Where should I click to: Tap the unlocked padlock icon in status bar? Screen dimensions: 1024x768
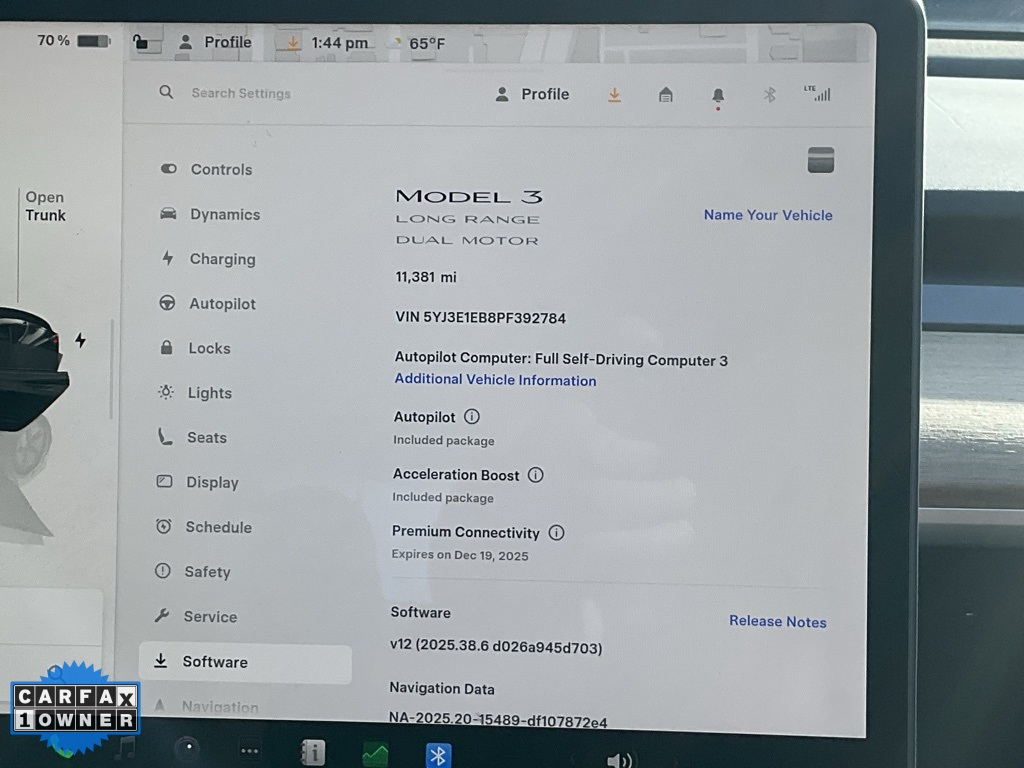click(x=142, y=42)
